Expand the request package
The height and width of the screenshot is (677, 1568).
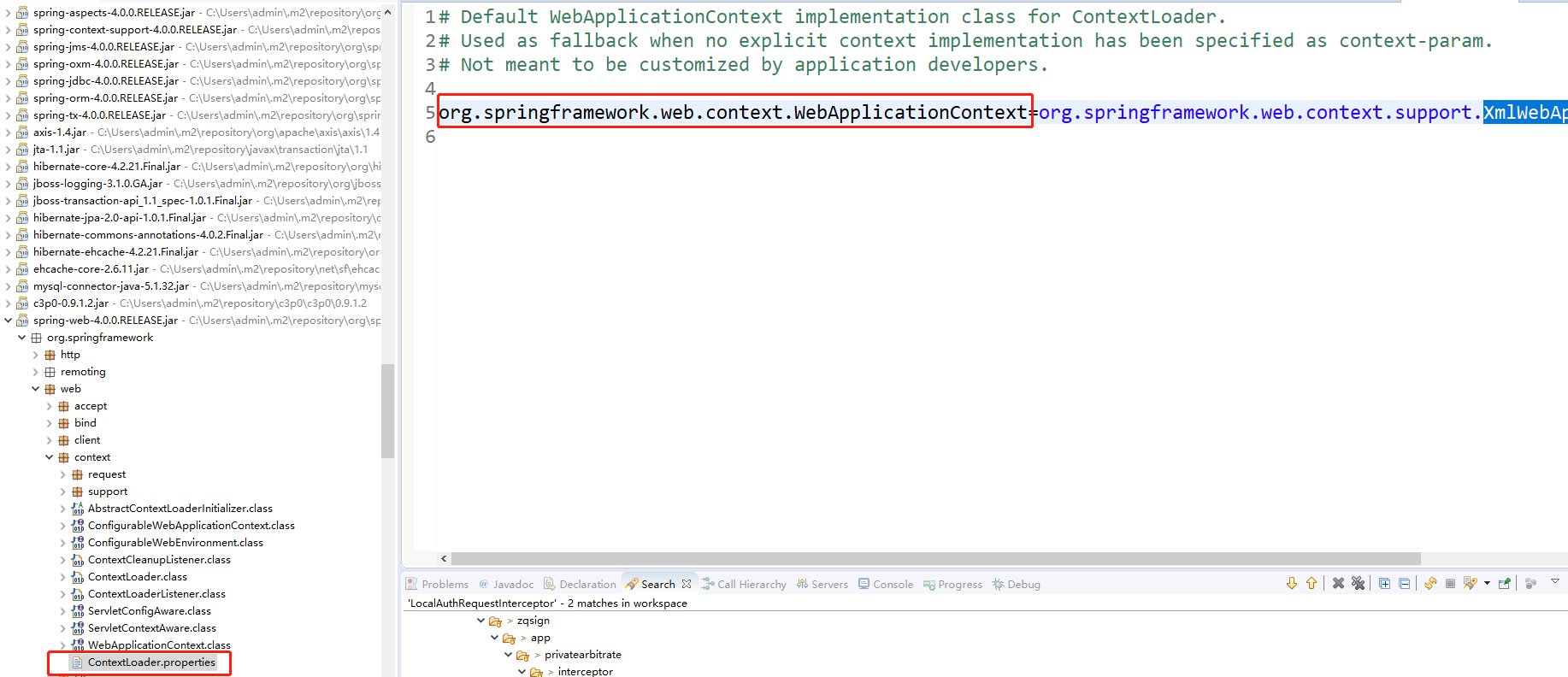63,474
